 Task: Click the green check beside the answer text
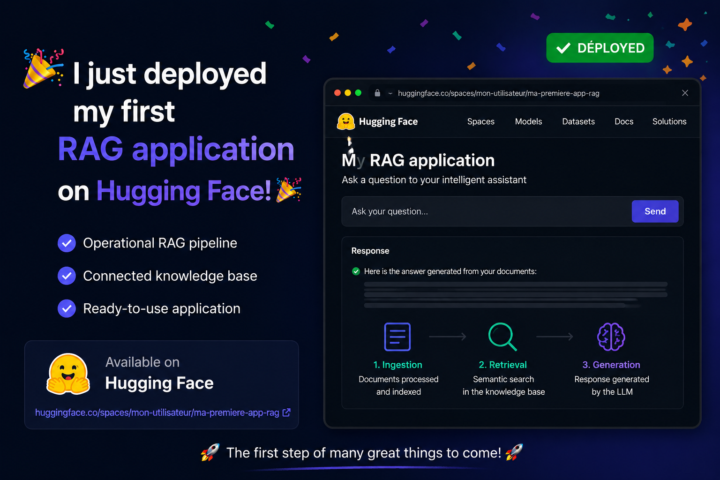click(355, 271)
